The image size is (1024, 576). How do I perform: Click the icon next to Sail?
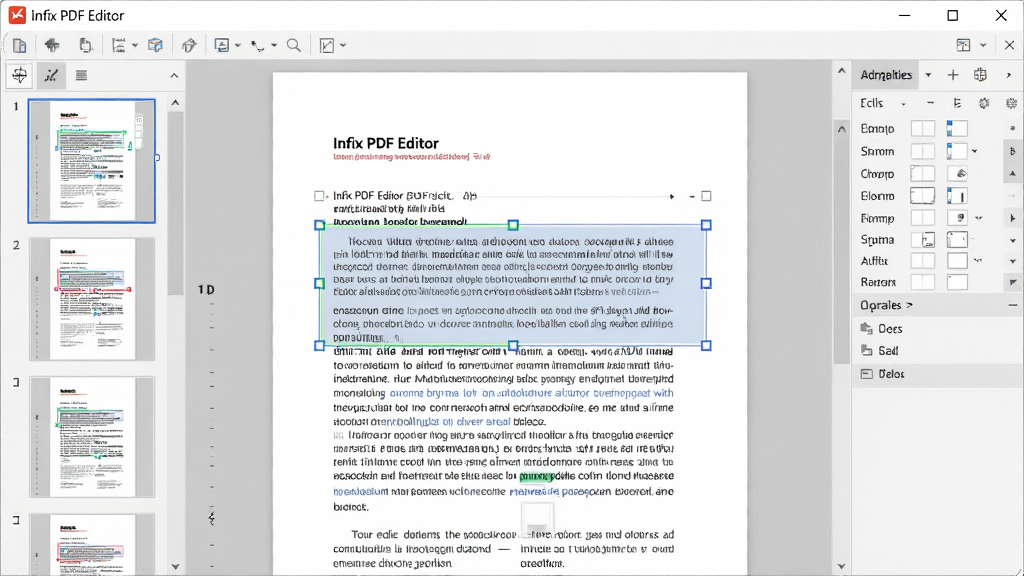(x=867, y=351)
